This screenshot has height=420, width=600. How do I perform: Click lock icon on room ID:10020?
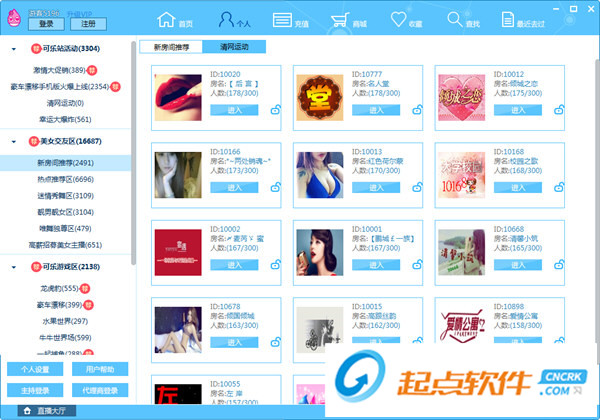(276, 110)
